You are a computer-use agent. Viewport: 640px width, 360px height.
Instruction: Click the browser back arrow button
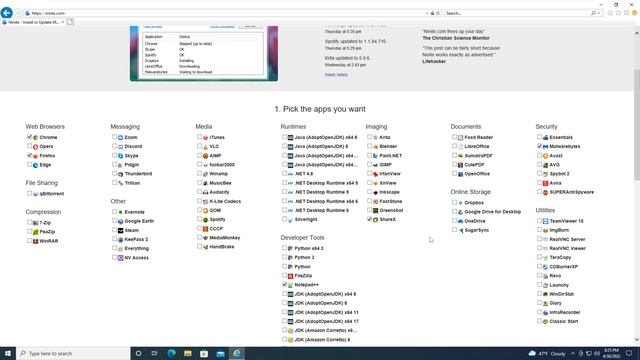[7, 13]
